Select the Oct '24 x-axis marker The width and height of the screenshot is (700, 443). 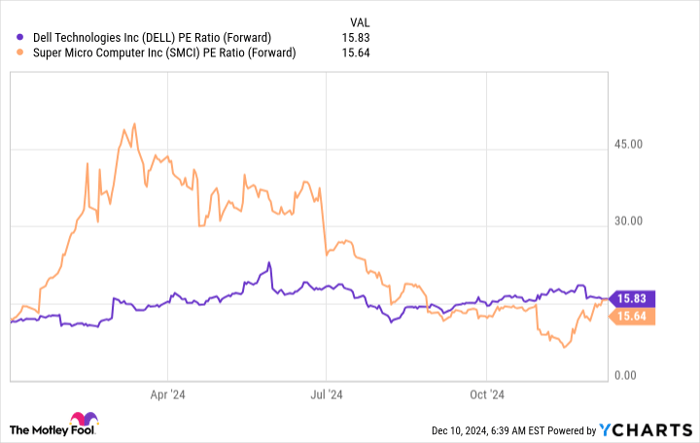485,394
